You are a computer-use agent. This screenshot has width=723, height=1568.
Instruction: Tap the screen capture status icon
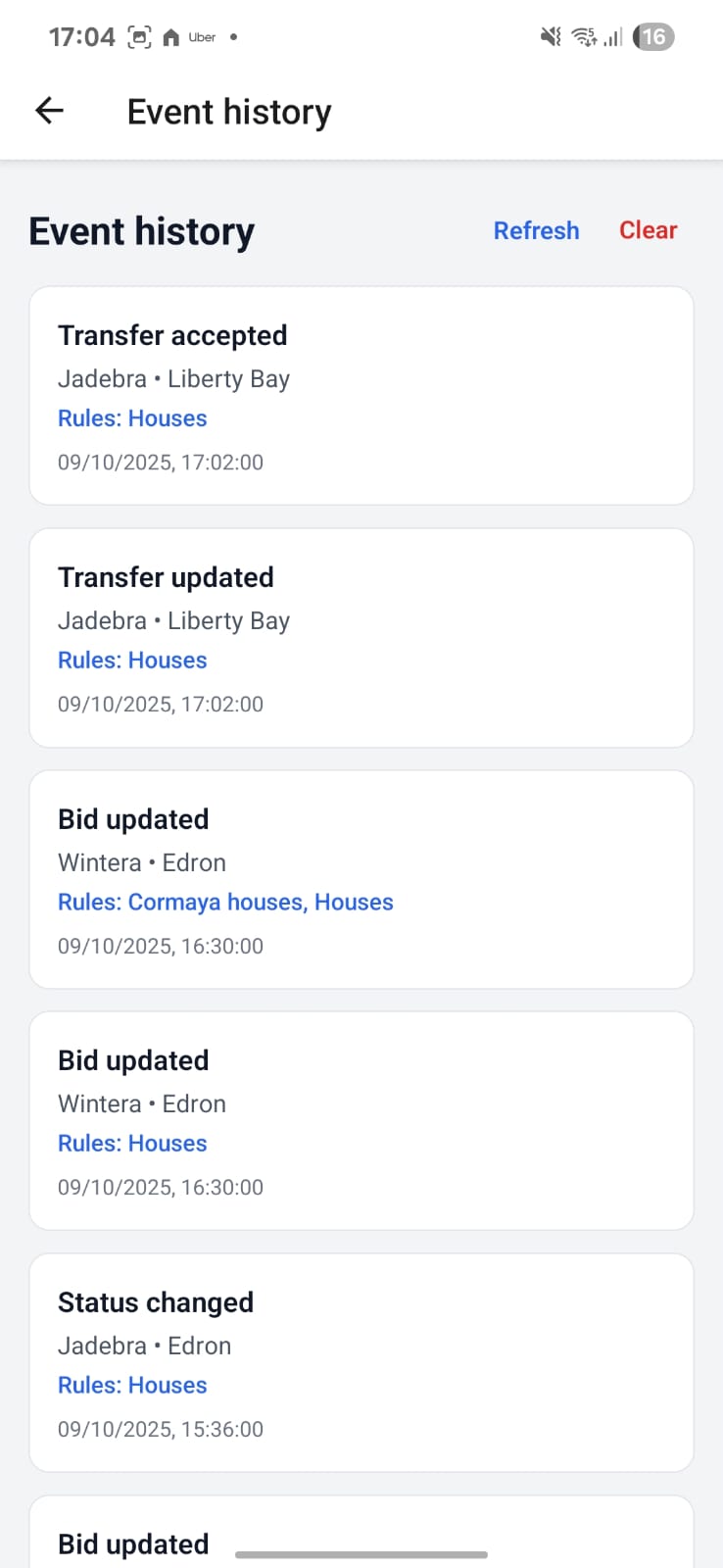click(140, 37)
